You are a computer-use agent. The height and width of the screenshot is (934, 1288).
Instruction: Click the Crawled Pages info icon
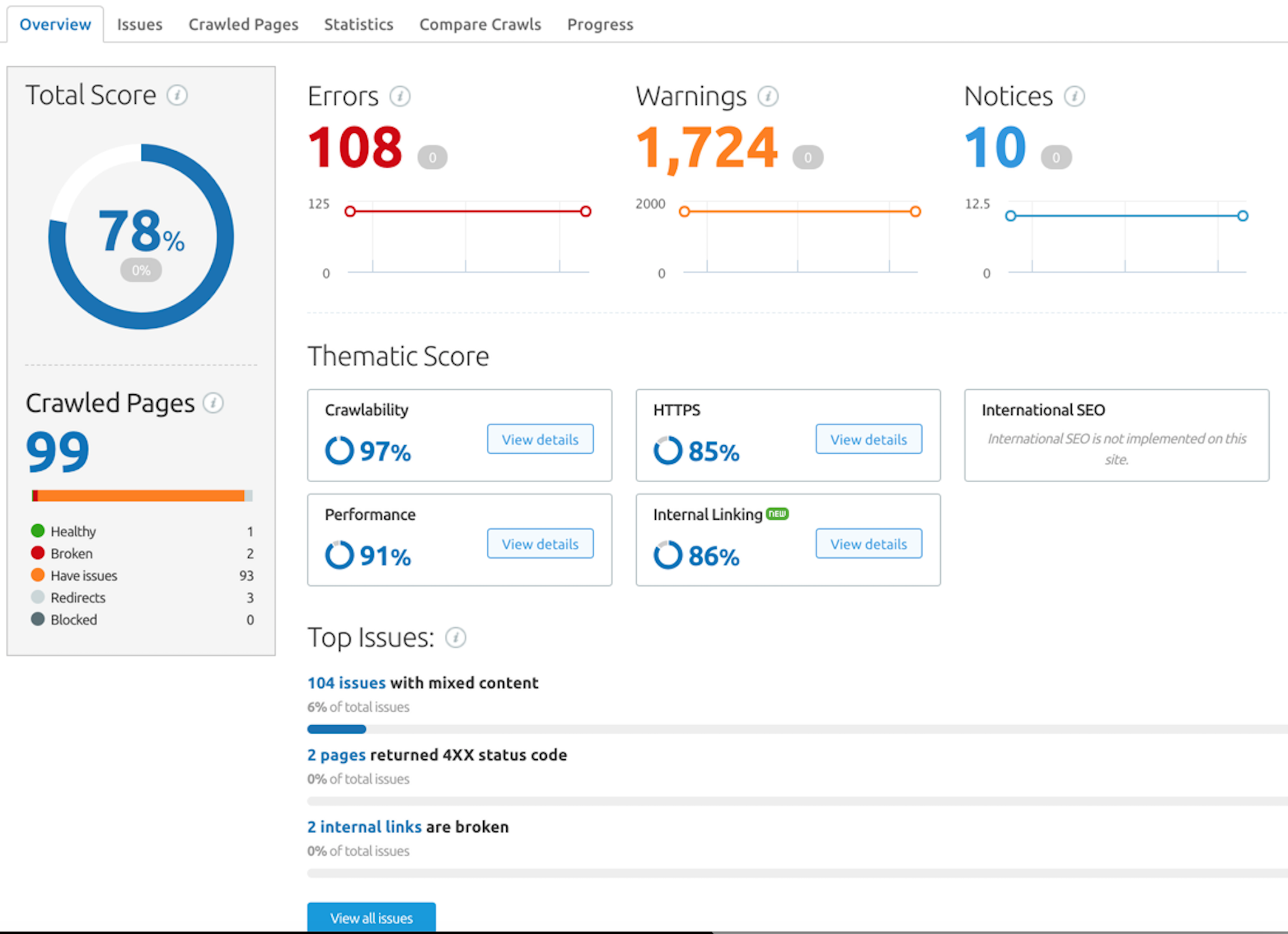(213, 403)
